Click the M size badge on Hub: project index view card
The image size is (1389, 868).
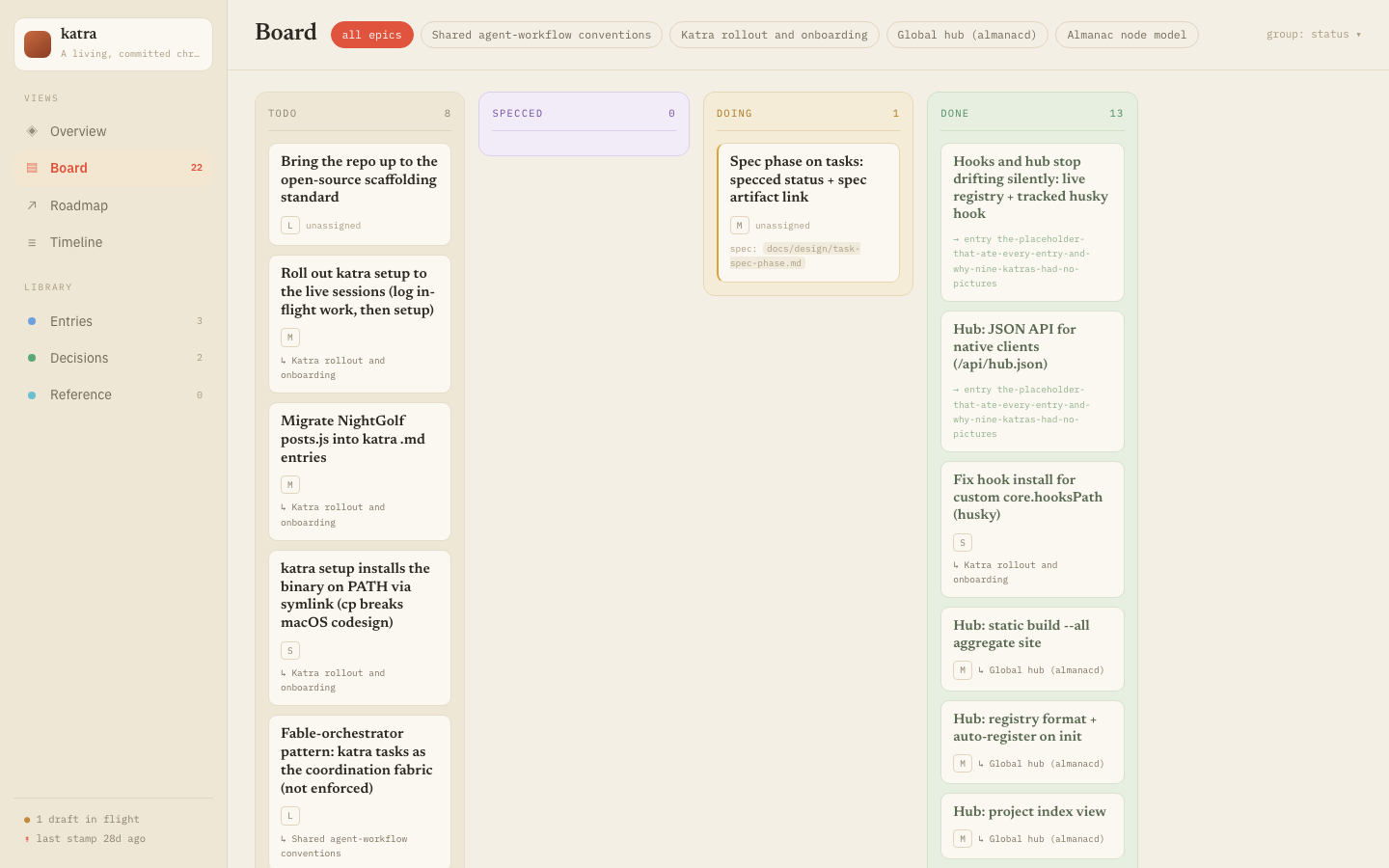click(963, 839)
